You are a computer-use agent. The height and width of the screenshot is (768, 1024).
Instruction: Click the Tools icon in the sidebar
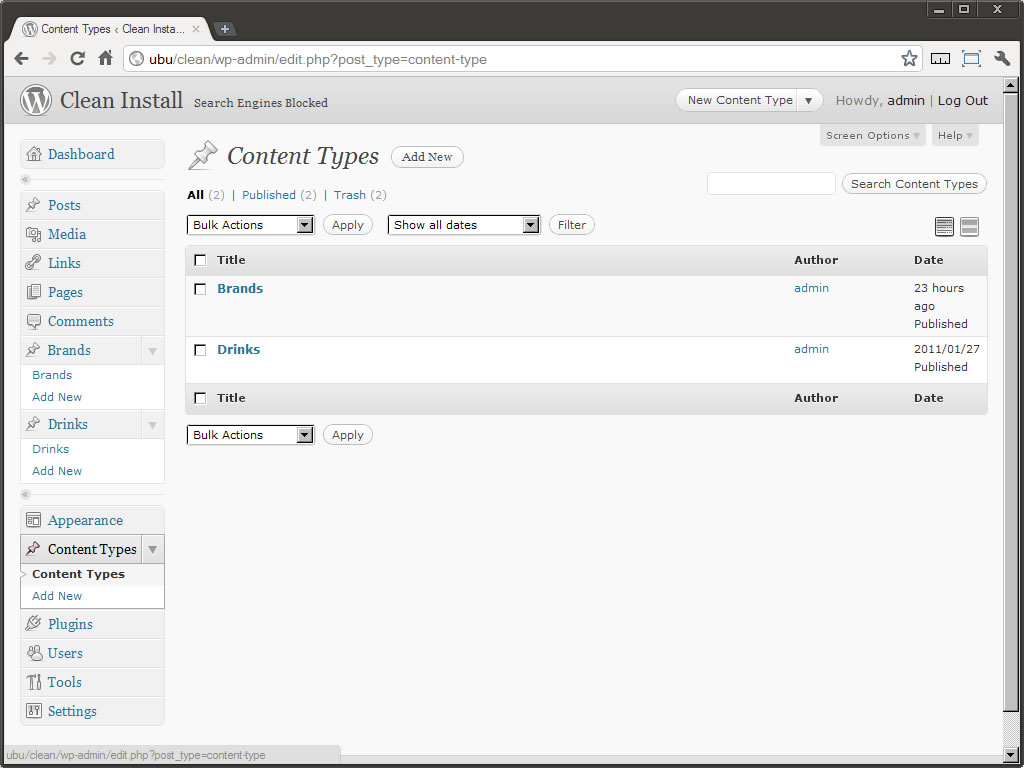tap(33, 682)
